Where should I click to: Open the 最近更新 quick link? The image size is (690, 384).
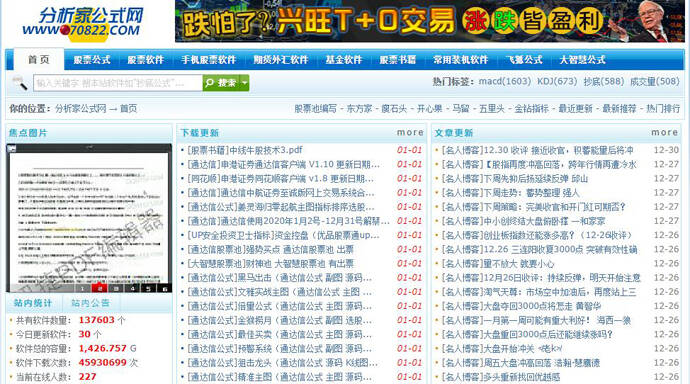tap(575, 109)
